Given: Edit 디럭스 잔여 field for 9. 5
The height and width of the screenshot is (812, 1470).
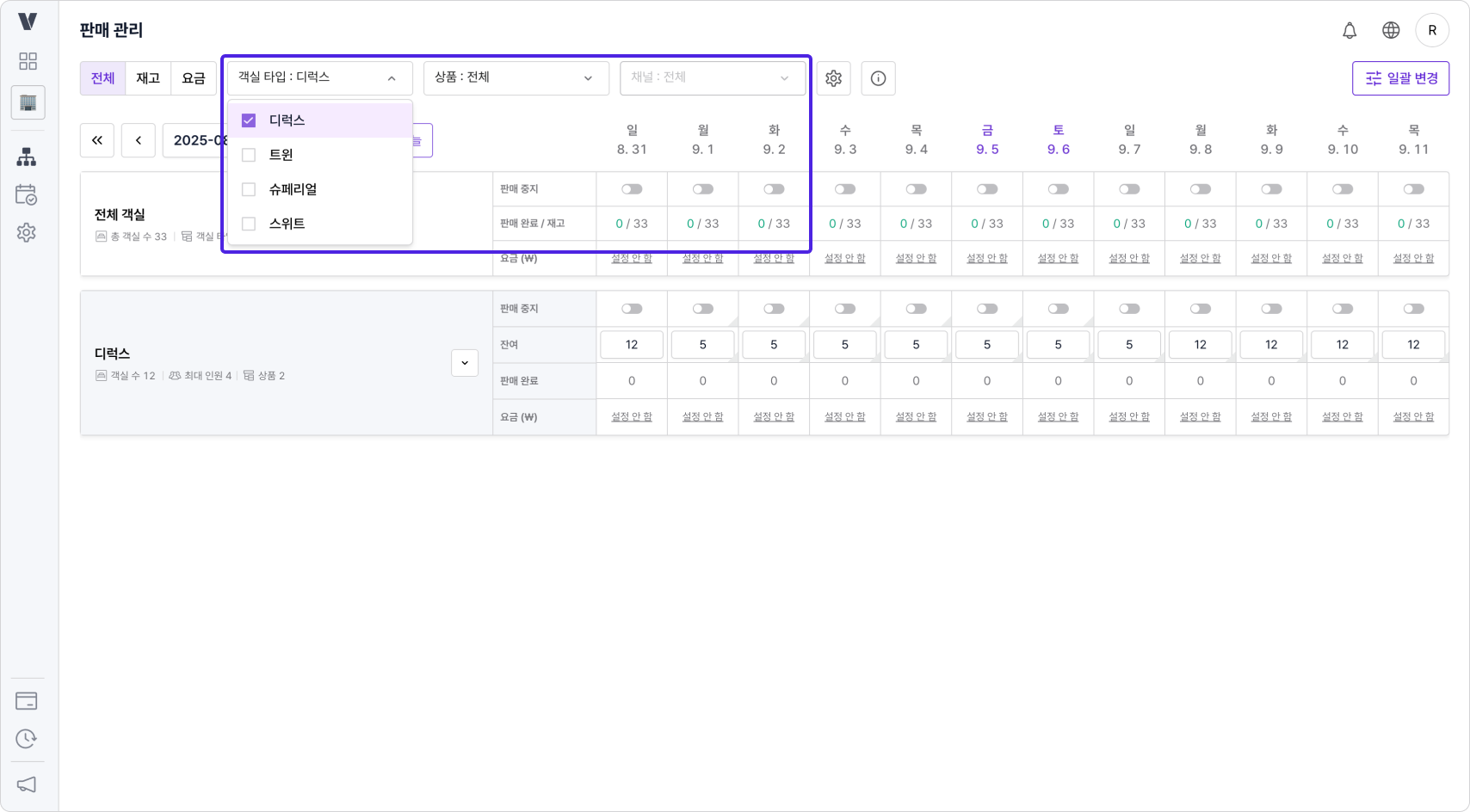Looking at the screenshot, I should point(987,345).
